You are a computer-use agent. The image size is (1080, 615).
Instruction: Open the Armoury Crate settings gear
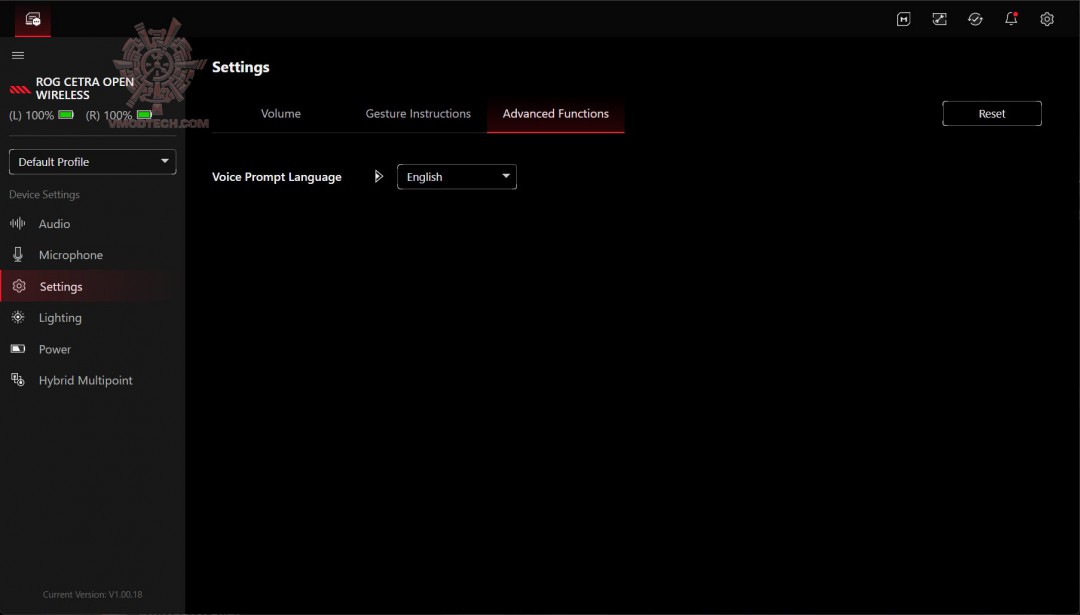click(1046, 19)
